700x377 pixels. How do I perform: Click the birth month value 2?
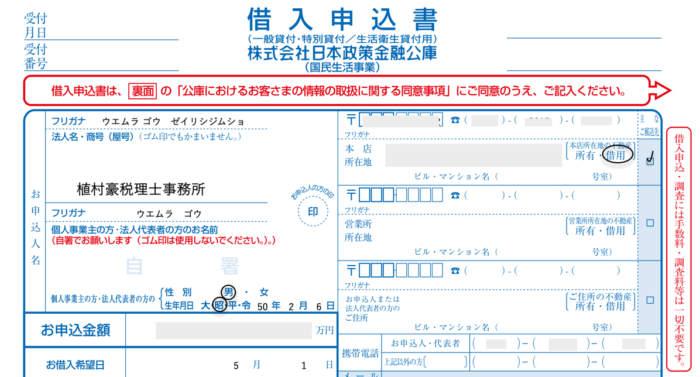tap(291, 306)
